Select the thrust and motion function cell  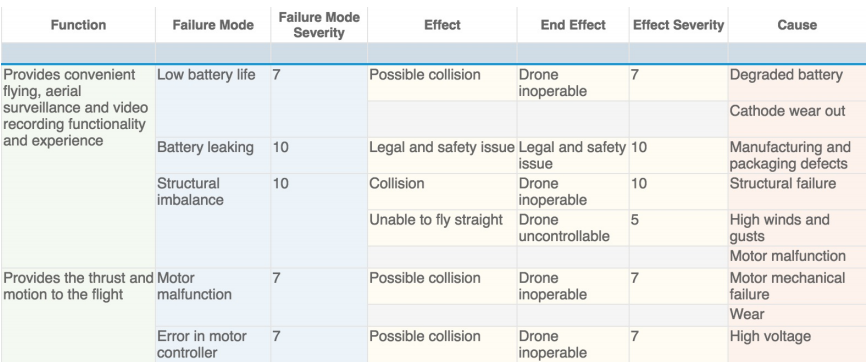coord(78,316)
